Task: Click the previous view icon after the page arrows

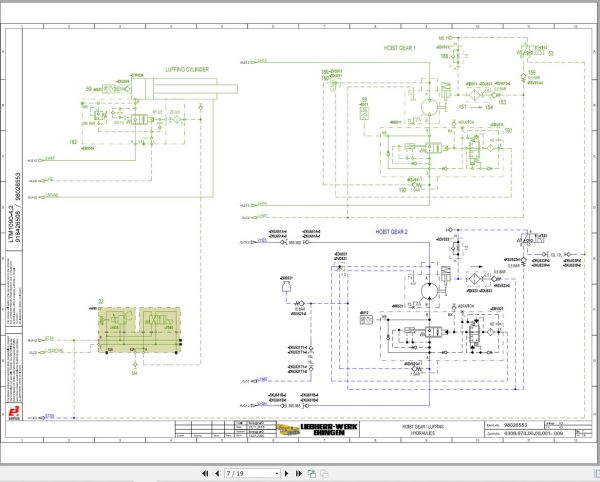Action: tap(312, 474)
